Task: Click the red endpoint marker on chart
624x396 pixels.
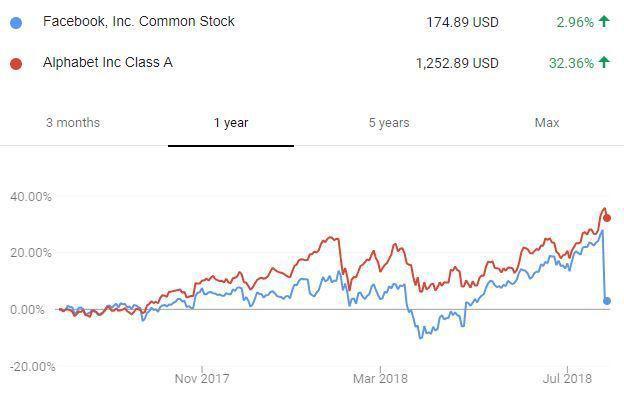Action: click(x=607, y=218)
